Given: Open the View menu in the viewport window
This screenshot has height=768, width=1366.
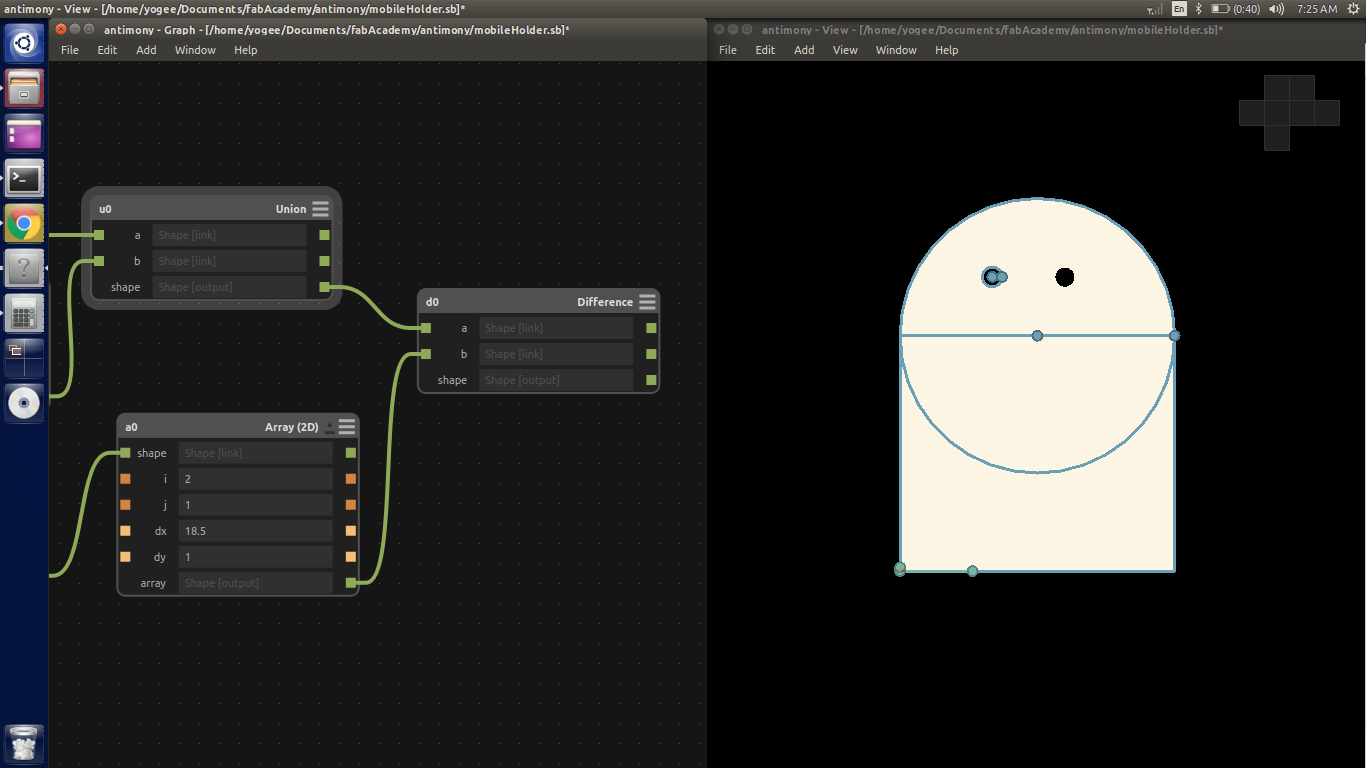Looking at the screenshot, I should 845,50.
